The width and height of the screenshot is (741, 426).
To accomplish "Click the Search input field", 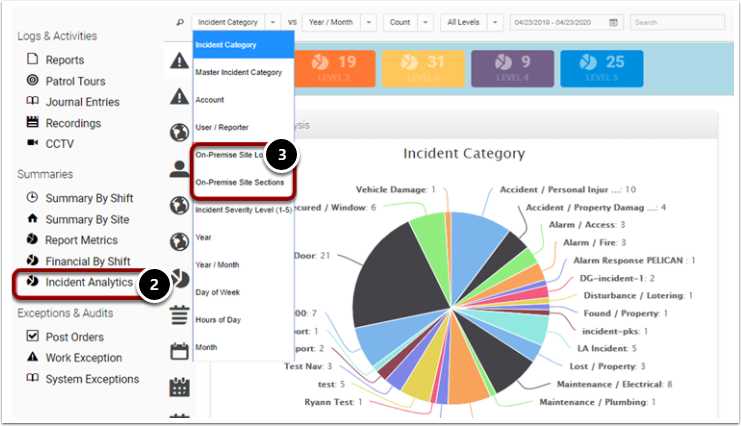I will [677, 22].
